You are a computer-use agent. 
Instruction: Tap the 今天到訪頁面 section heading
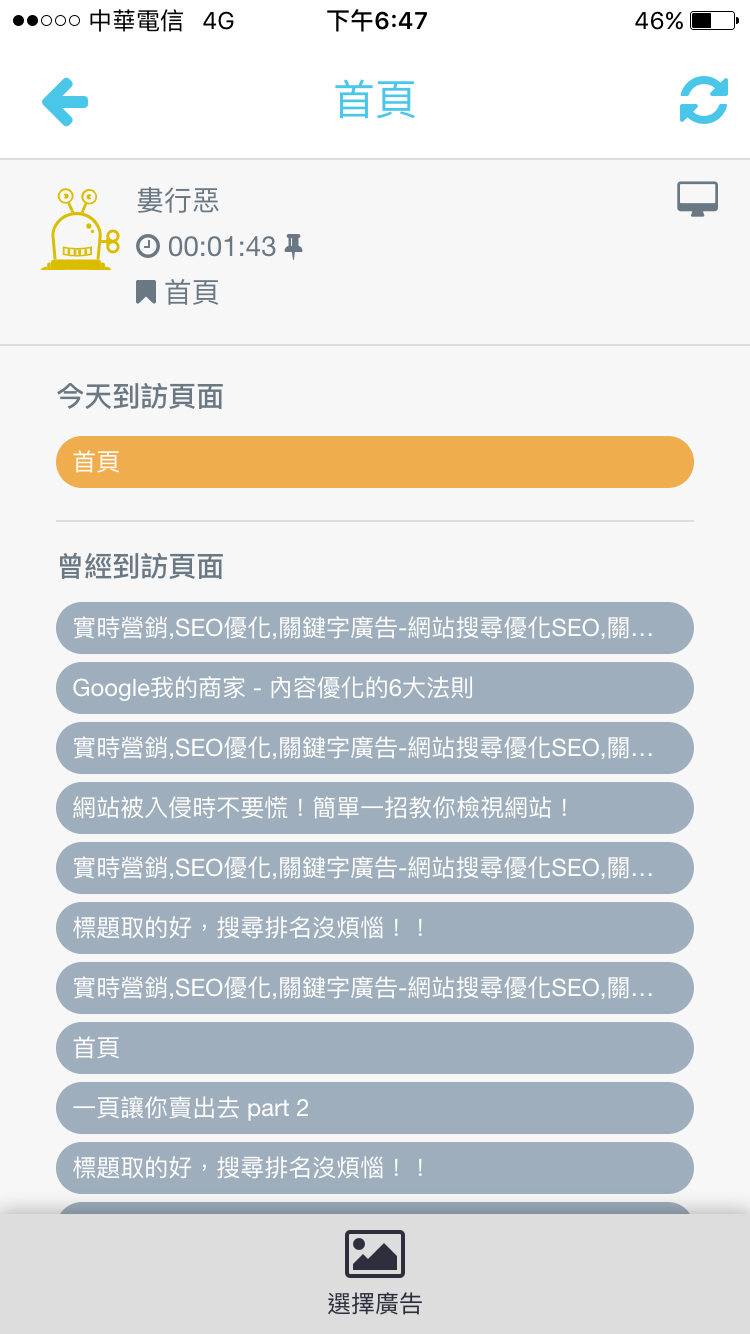click(x=140, y=397)
